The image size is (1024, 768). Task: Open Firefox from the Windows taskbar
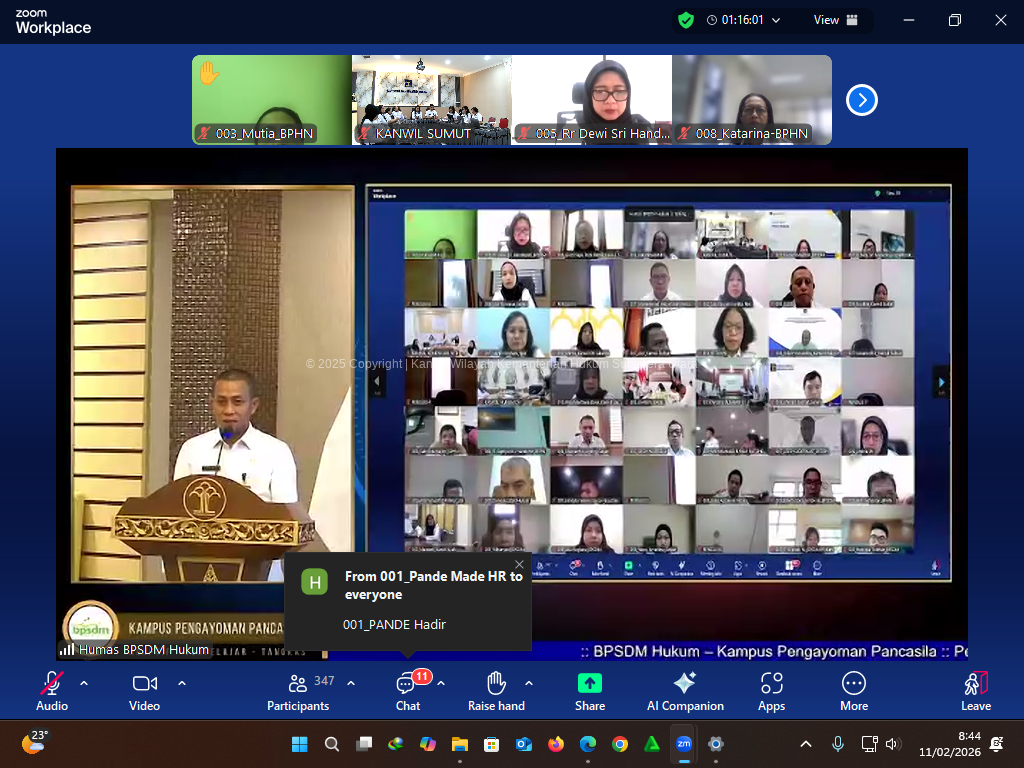point(555,744)
